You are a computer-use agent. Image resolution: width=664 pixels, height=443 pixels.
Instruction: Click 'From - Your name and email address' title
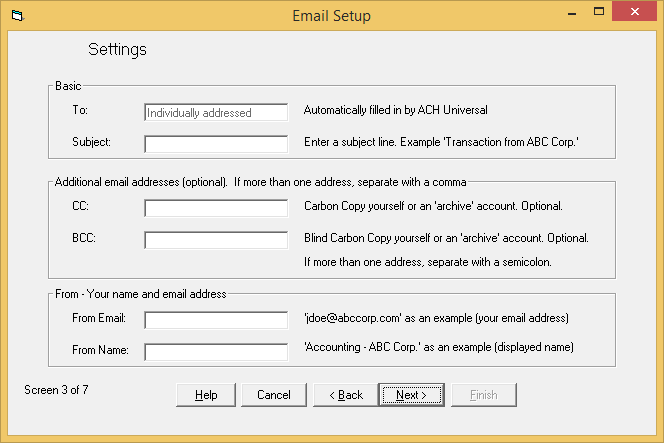(141, 294)
